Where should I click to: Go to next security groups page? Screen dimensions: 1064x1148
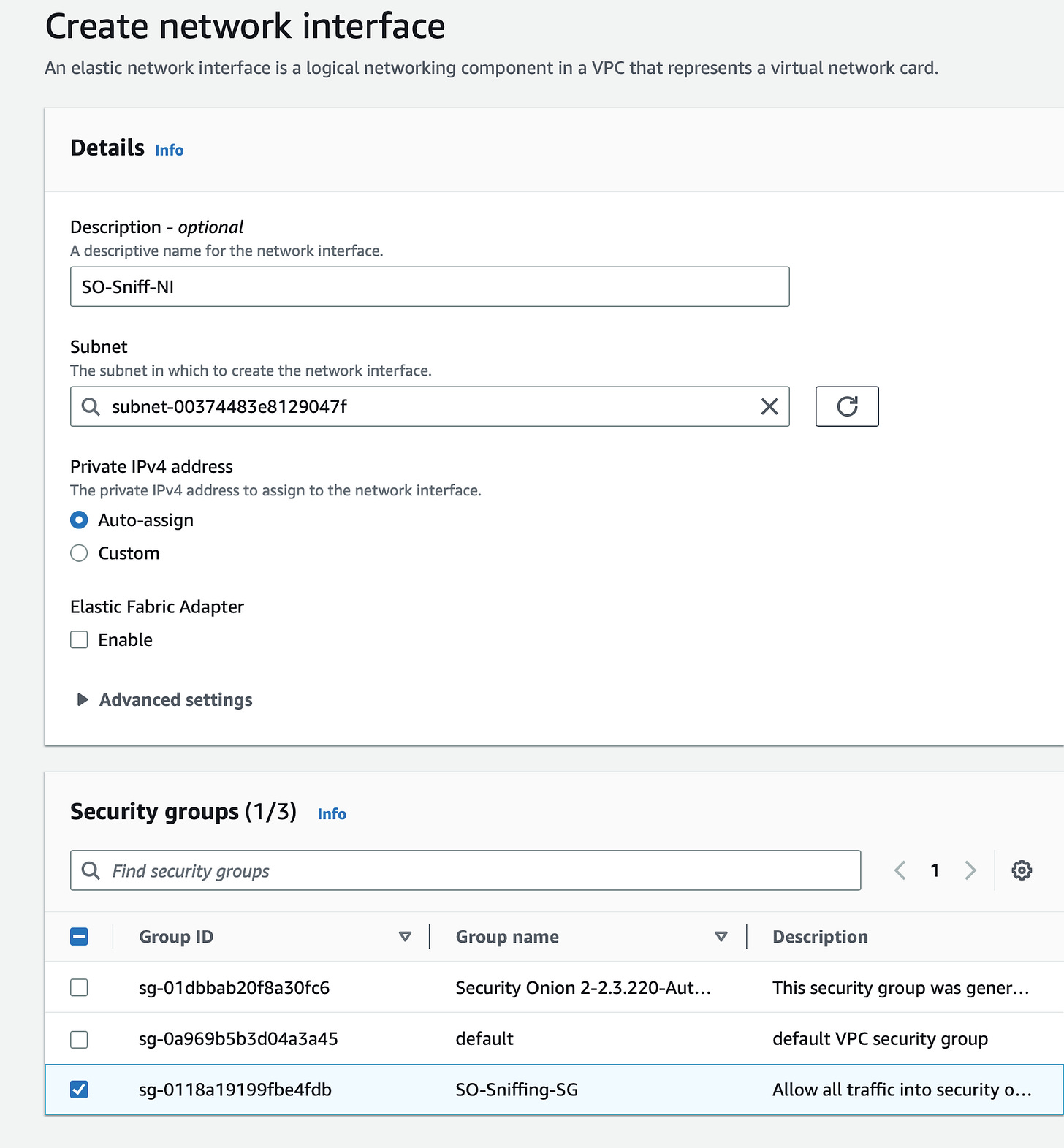(x=970, y=870)
